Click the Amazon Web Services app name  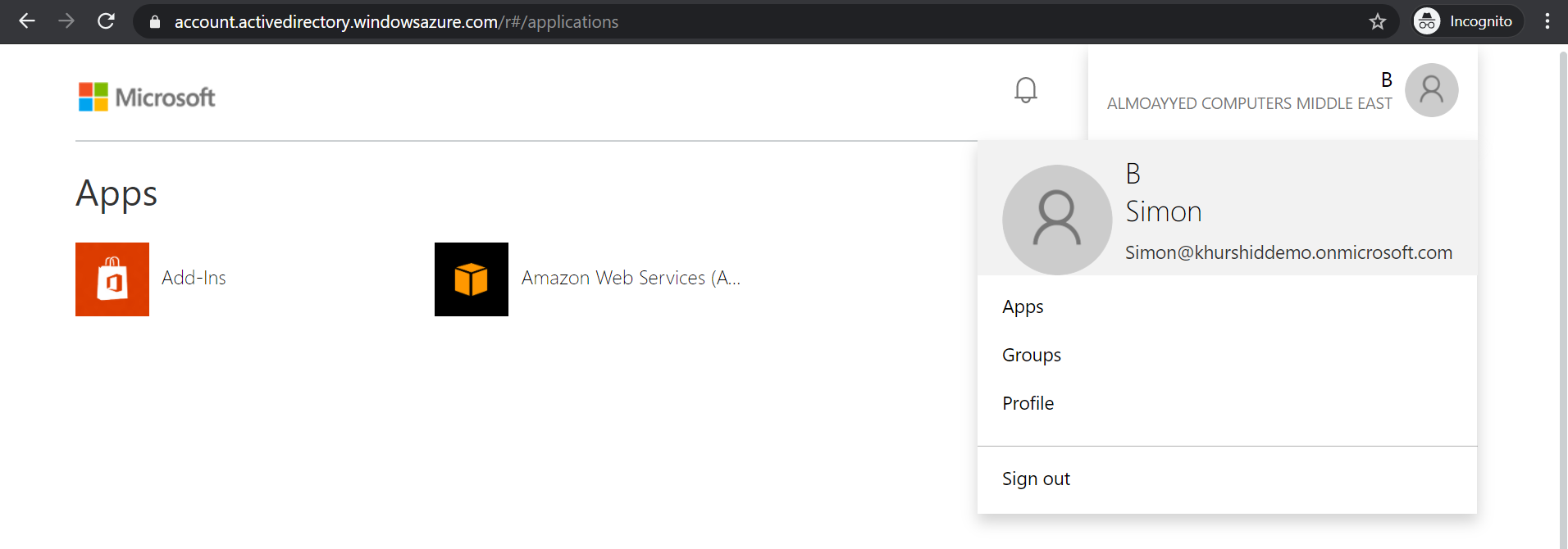pos(630,279)
